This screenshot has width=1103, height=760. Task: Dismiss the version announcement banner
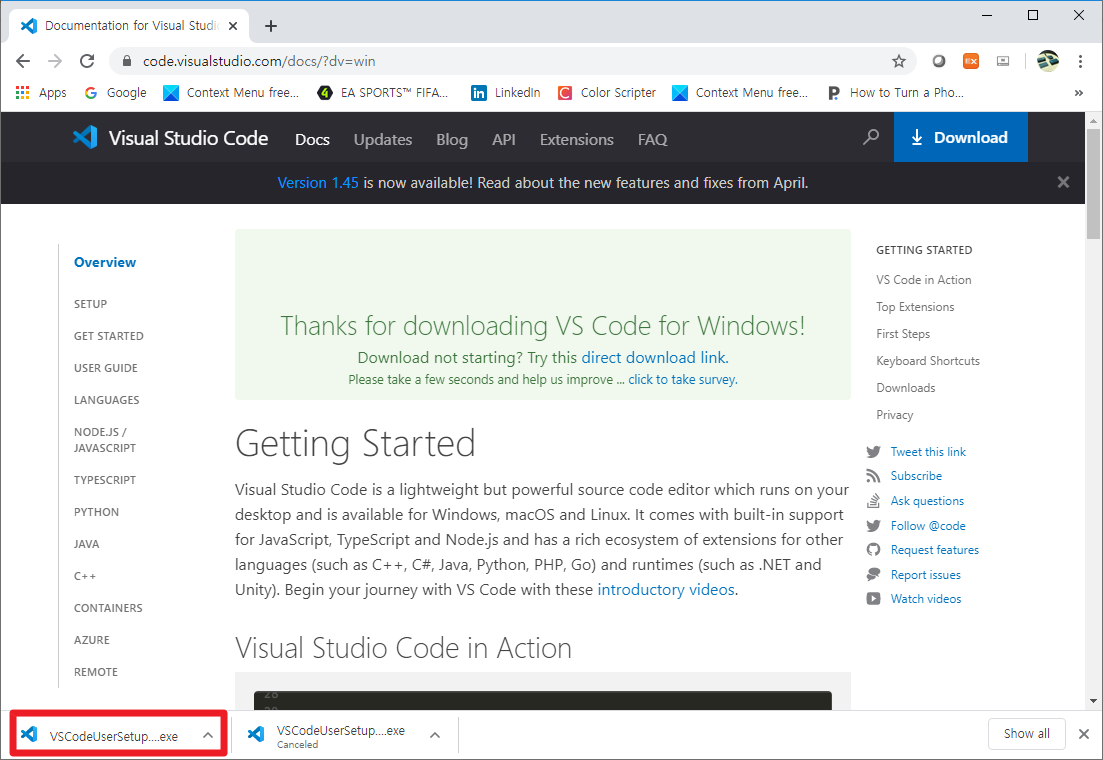[x=1063, y=182]
